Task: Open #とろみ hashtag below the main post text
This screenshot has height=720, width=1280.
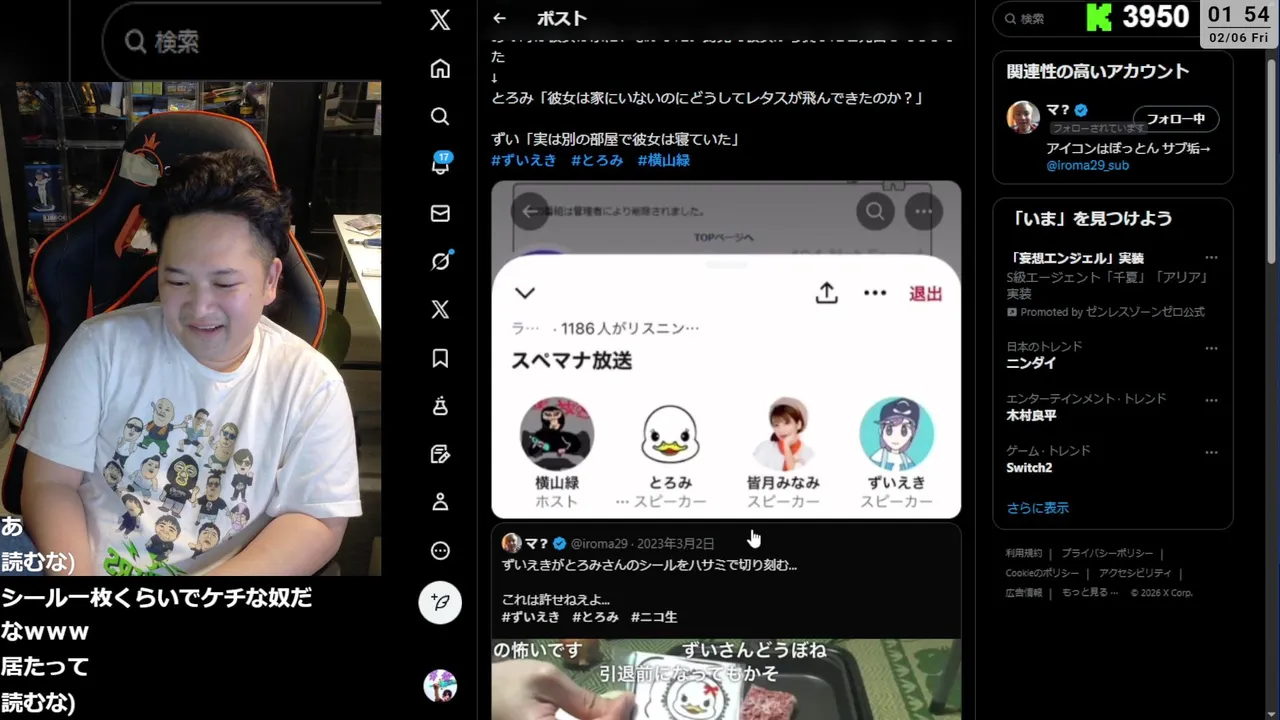Action: 597,160
